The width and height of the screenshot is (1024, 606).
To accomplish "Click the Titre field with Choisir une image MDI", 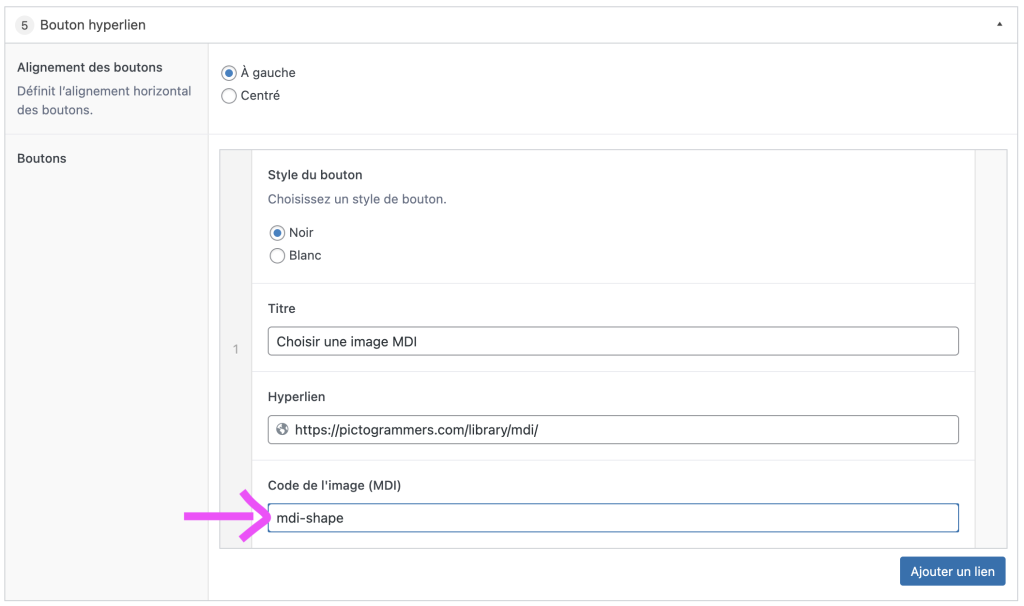I will tap(613, 342).
